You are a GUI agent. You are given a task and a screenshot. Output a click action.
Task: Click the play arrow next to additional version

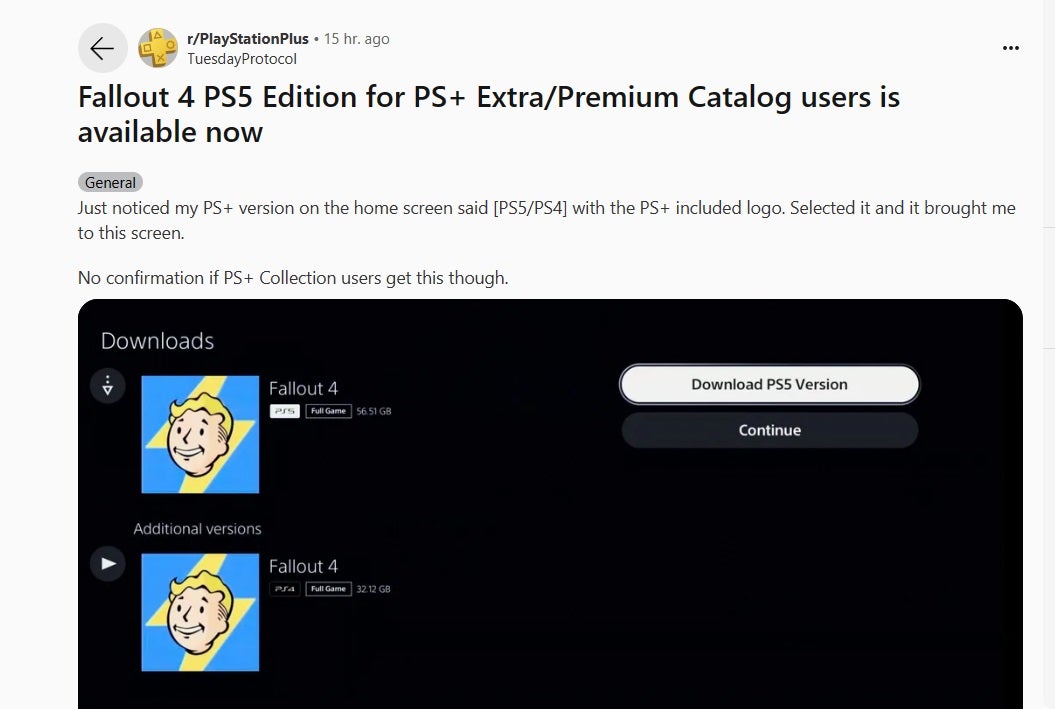107,563
